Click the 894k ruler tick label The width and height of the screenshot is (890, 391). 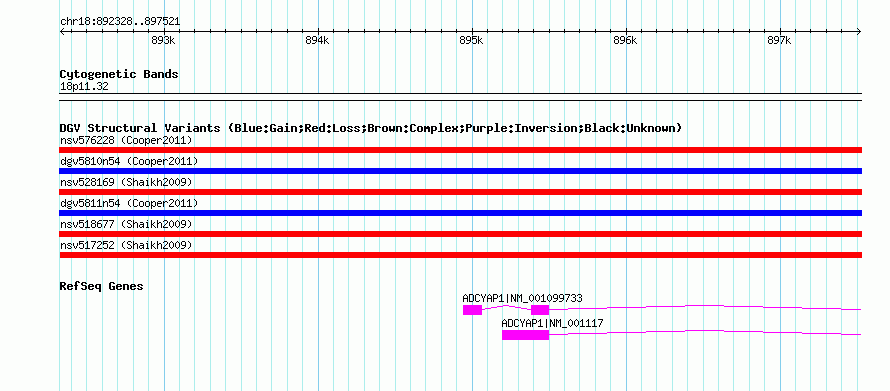pyautogui.click(x=317, y=40)
